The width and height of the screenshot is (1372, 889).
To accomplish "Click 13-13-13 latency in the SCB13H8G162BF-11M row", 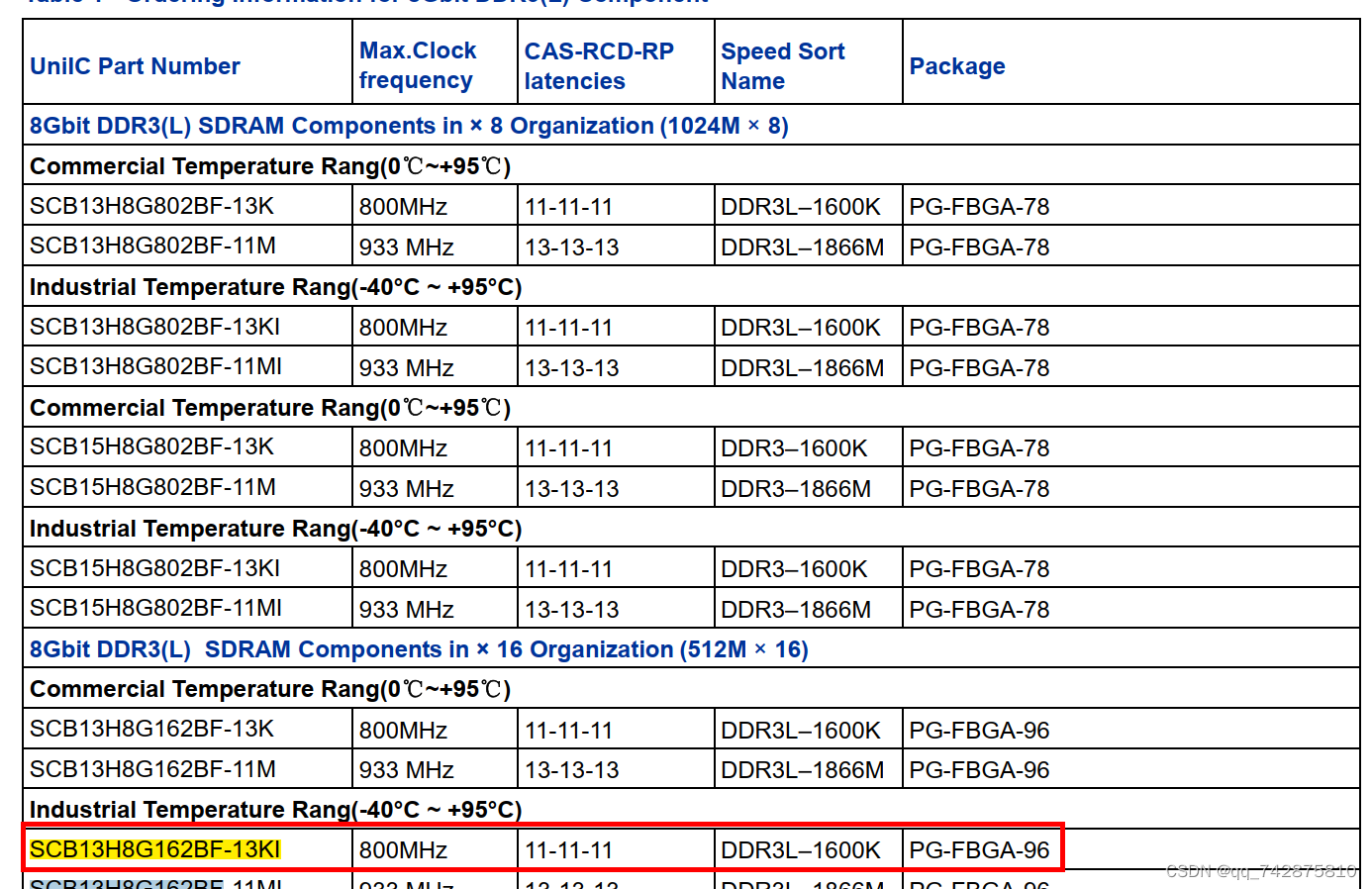I will pos(571,770).
